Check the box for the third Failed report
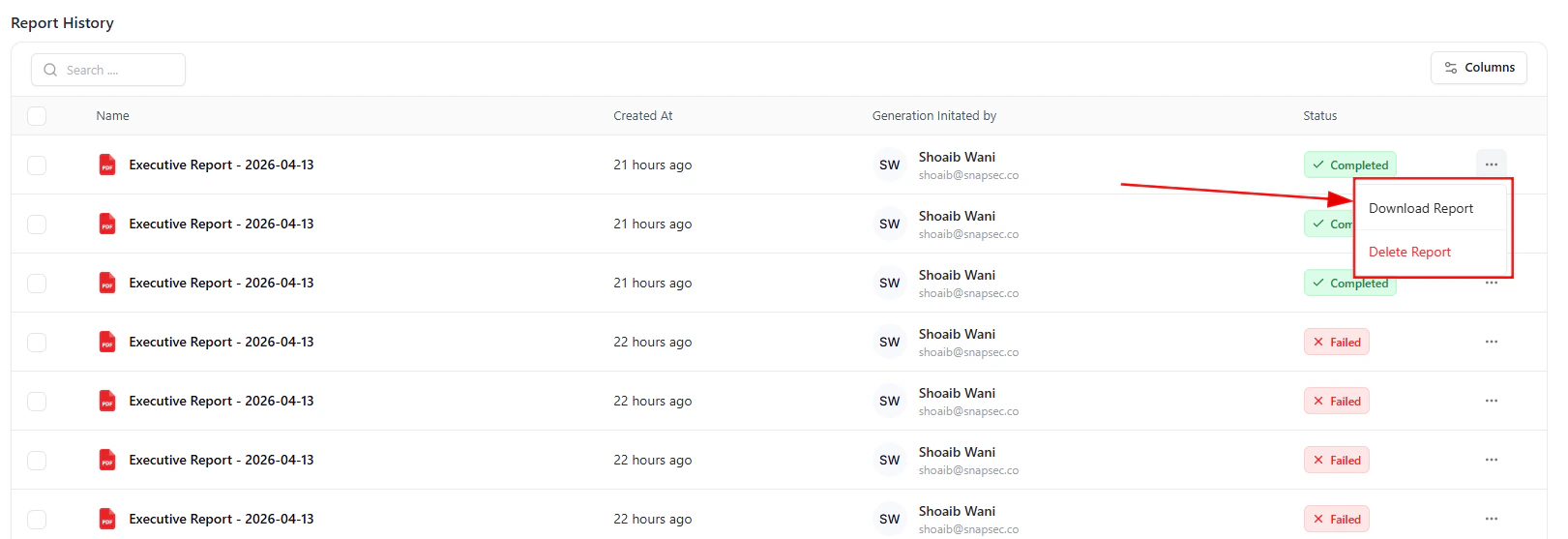The width and height of the screenshot is (1568, 539). pyautogui.click(x=37, y=461)
